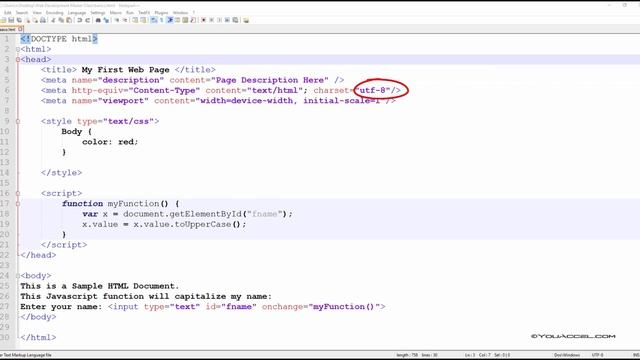Open the Settings menu
This screenshot has width=640, height=360.
tap(98, 13)
